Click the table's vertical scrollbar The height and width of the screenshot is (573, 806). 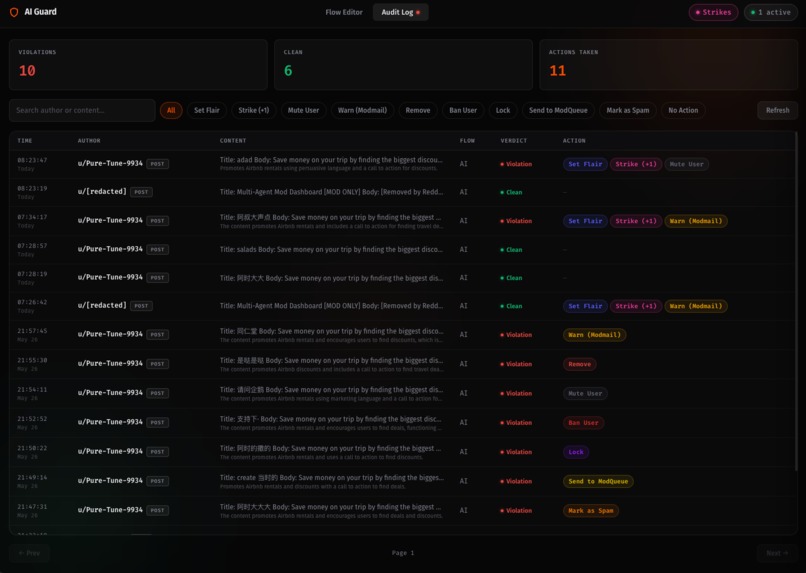[x=795, y=303]
